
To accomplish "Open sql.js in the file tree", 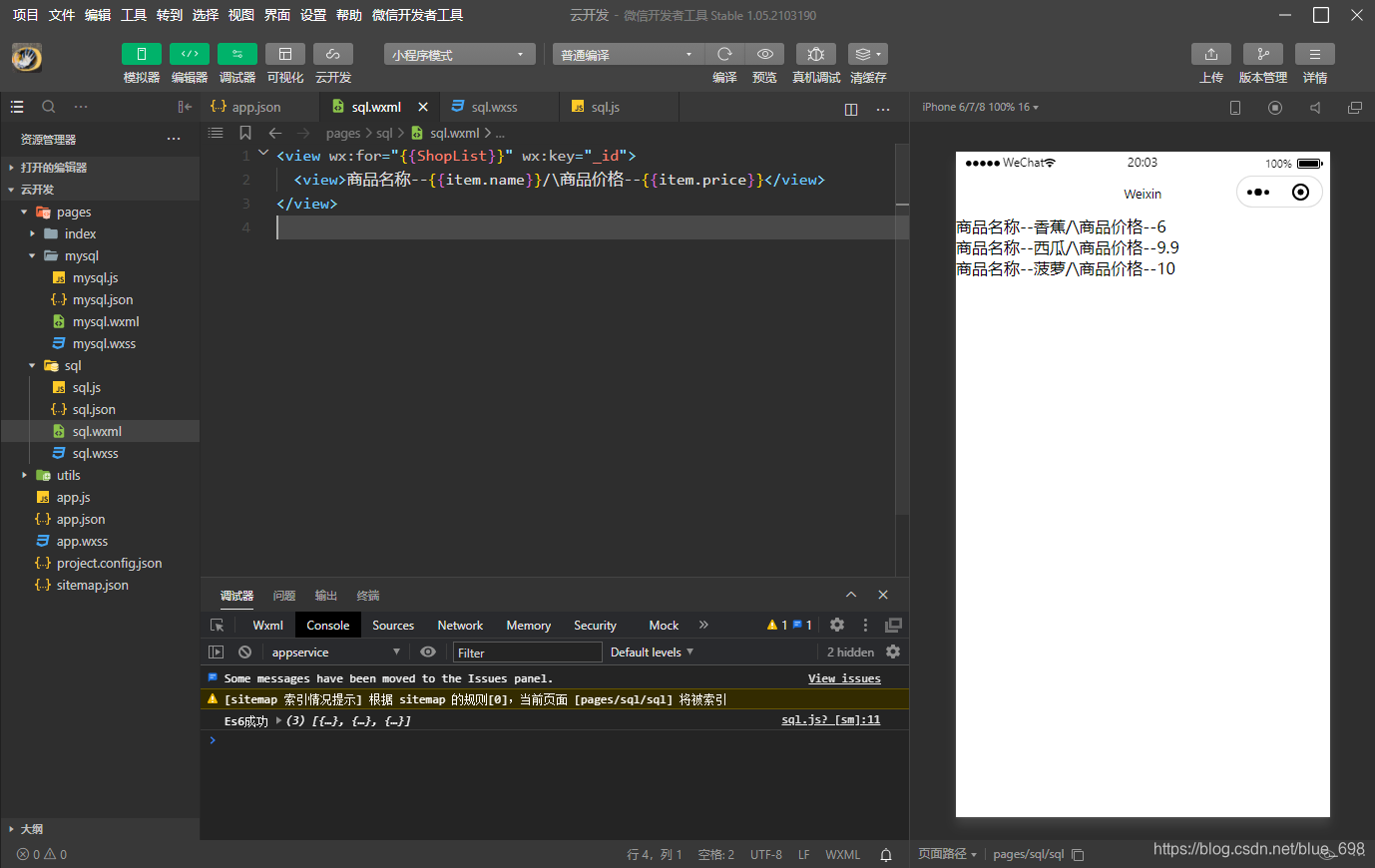I will pos(100,387).
